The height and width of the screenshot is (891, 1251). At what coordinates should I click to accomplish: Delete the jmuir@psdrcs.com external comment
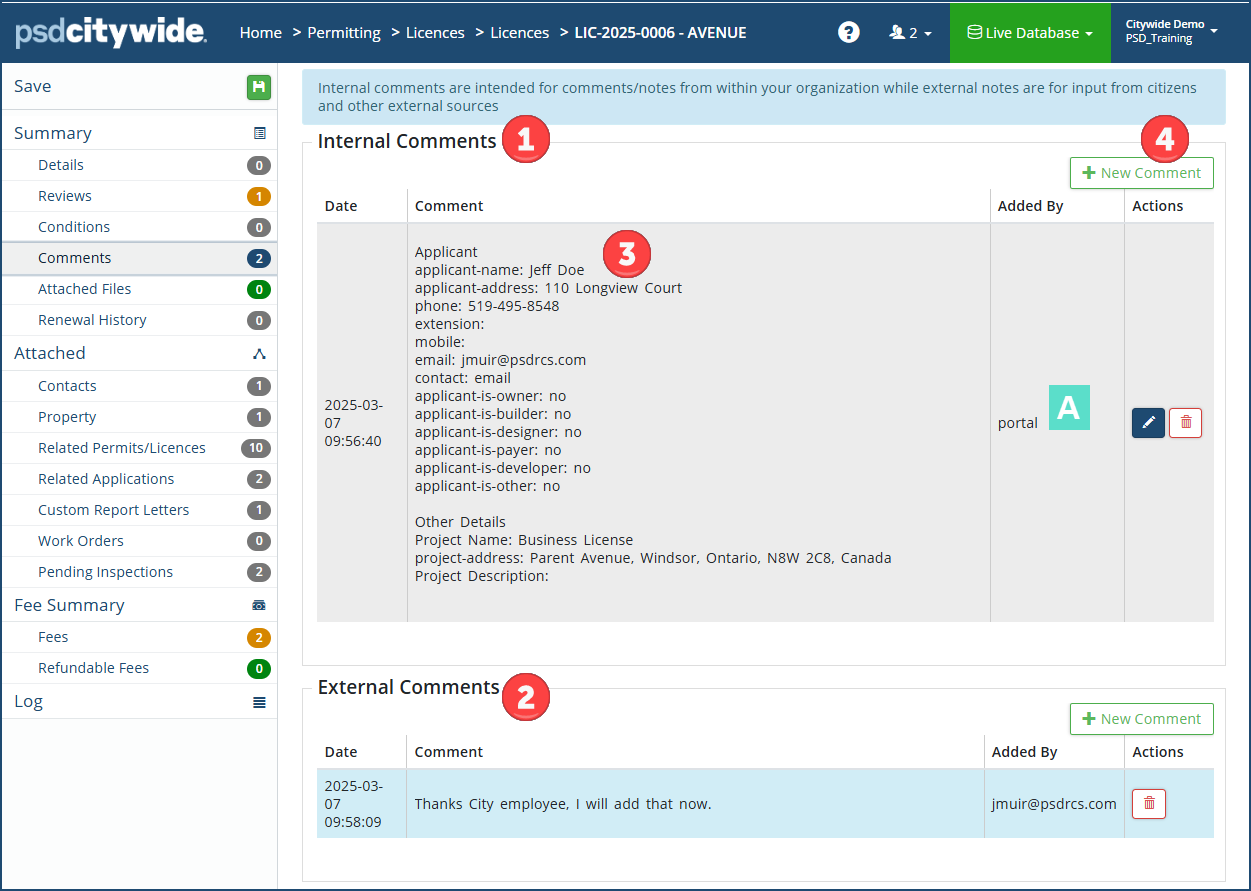click(1149, 803)
